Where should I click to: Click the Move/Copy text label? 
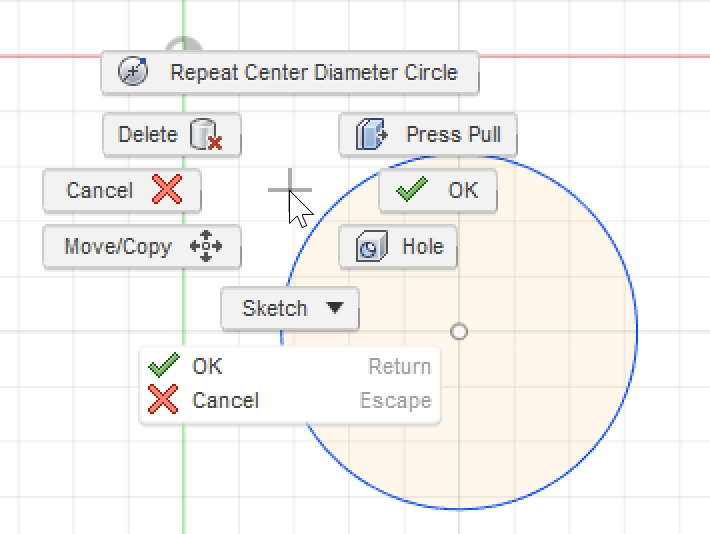point(118,247)
